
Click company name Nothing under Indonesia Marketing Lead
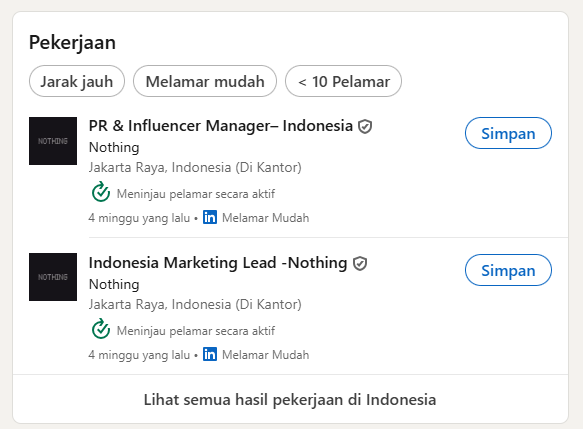(x=114, y=284)
